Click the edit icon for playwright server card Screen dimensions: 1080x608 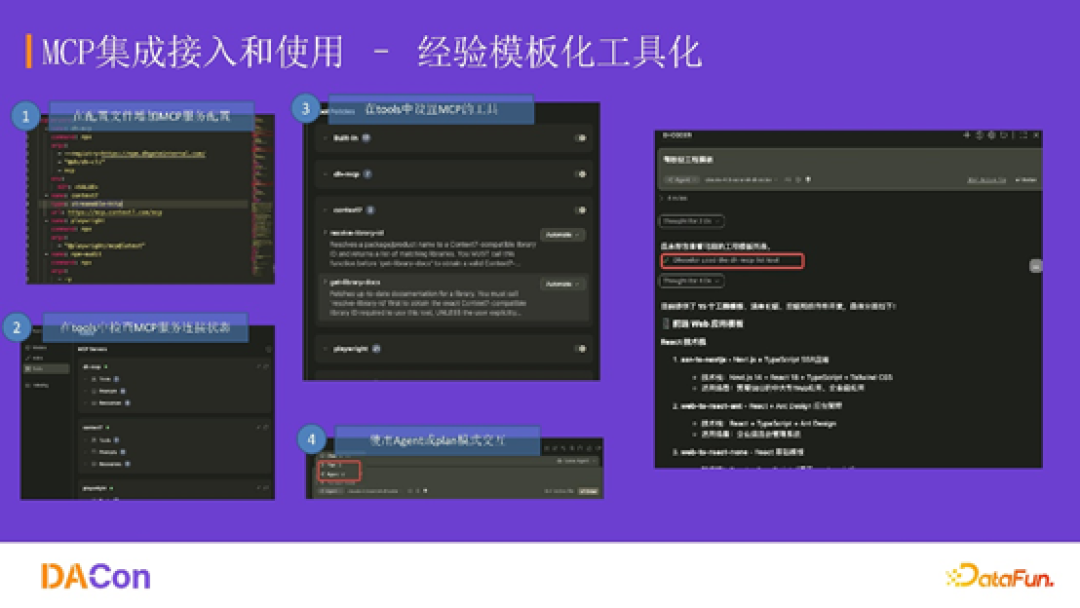point(258,488)
